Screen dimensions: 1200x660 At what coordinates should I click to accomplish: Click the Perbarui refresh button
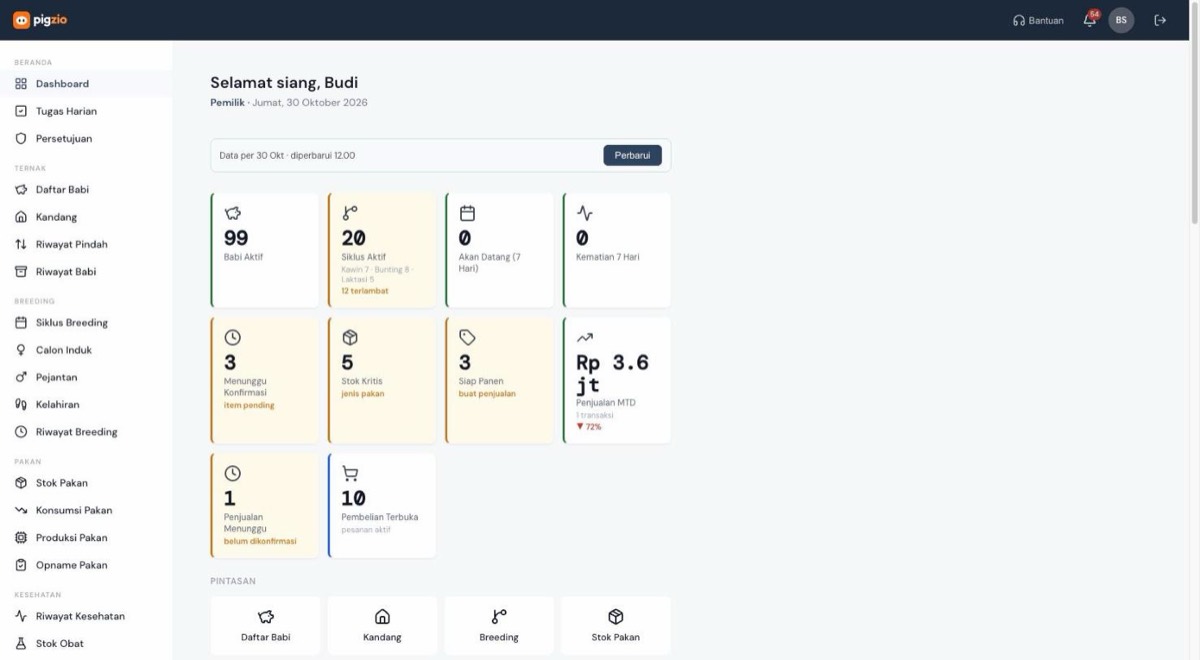[632, 155]
